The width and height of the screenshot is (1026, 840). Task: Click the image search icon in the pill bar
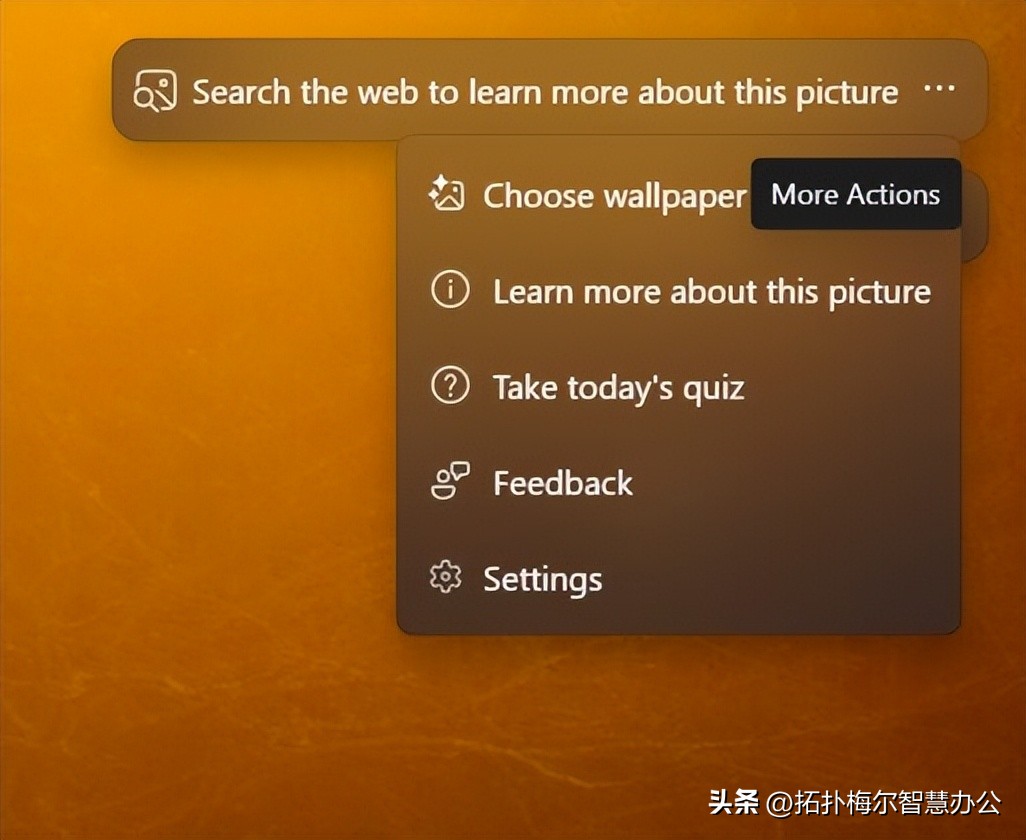click(155, 91)
